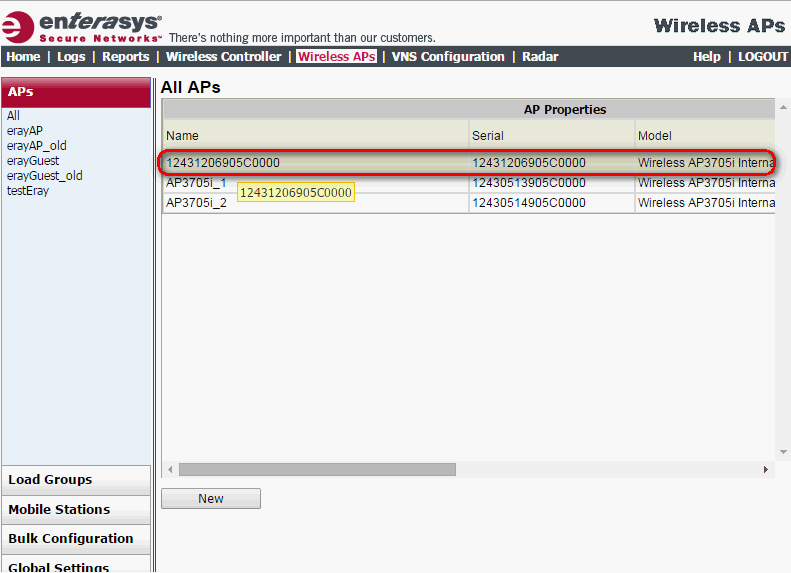Image resolution: width=791 pixels, height=573 pixels.
Task: Open the Home menu
Action: (23, 56)
